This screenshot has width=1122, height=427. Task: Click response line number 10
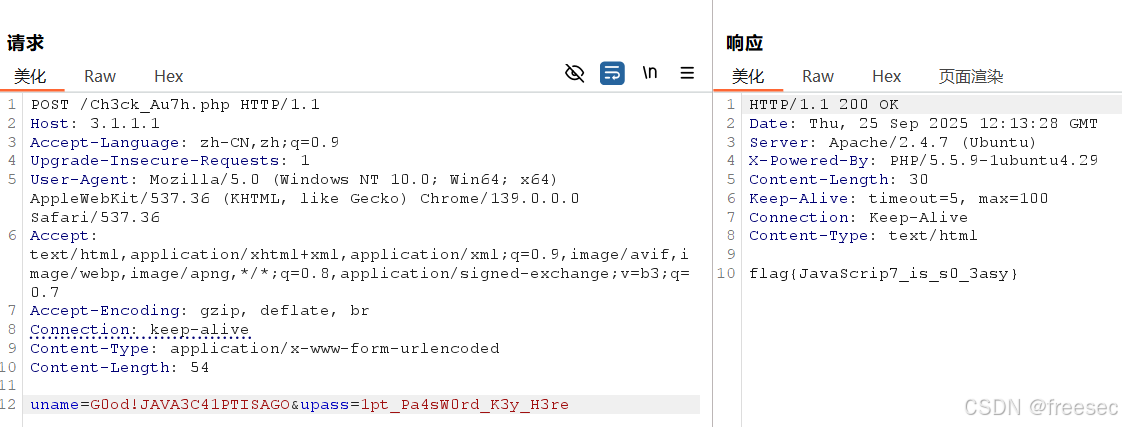tap(726, 274)
